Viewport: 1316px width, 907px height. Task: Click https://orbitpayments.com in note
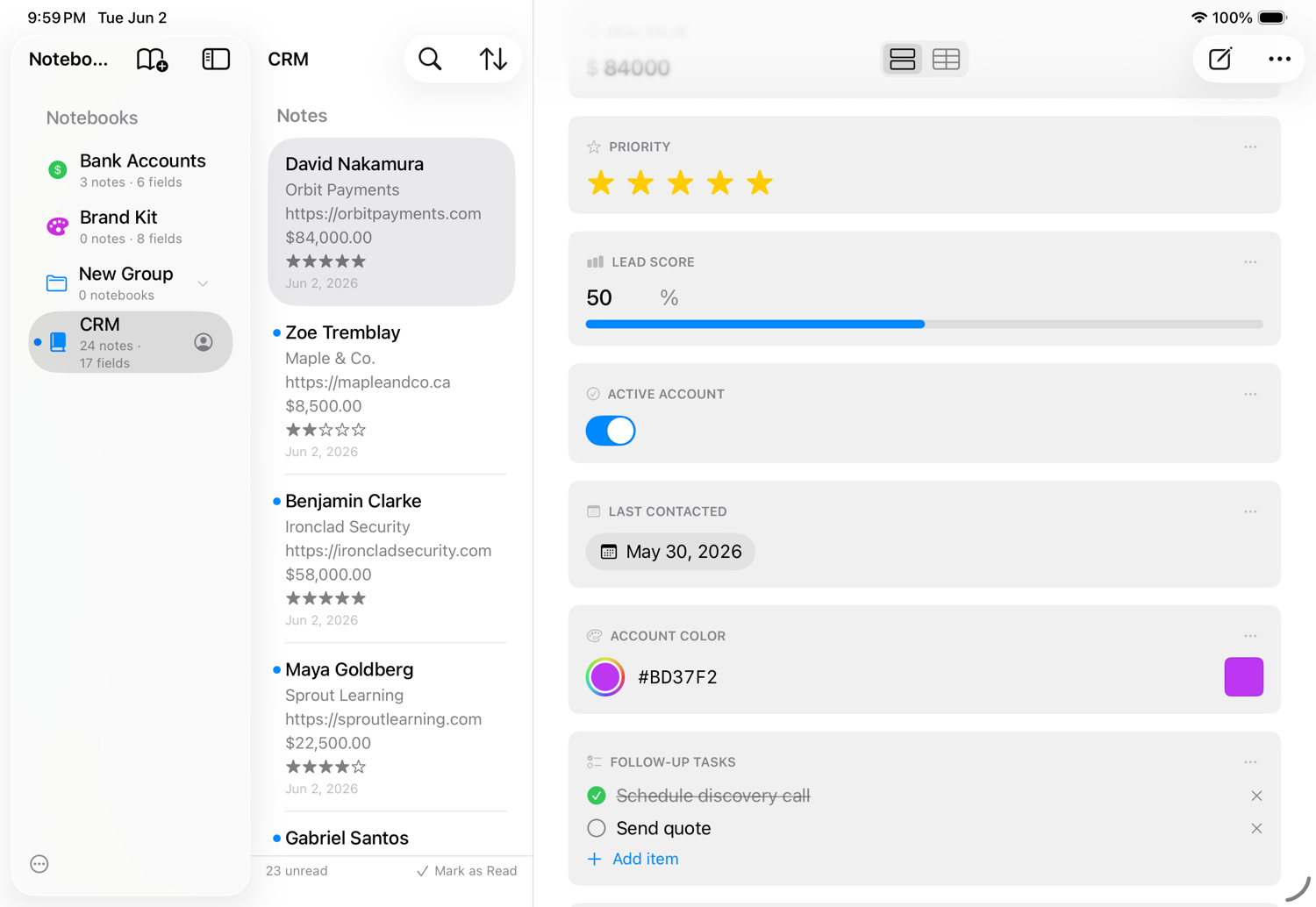point(383,214)
